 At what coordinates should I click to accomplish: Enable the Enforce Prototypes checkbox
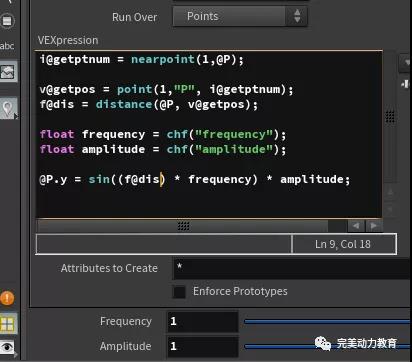point(179,292)
